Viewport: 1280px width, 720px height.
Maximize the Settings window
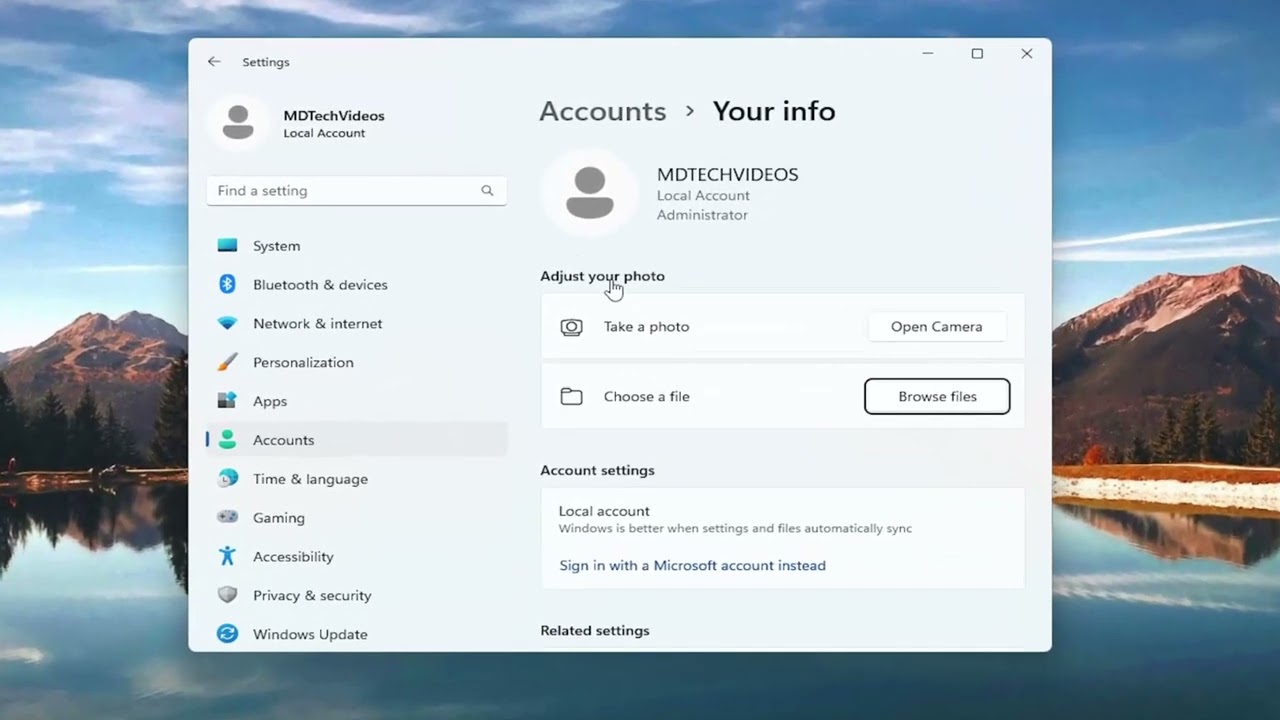pos(977,54)
